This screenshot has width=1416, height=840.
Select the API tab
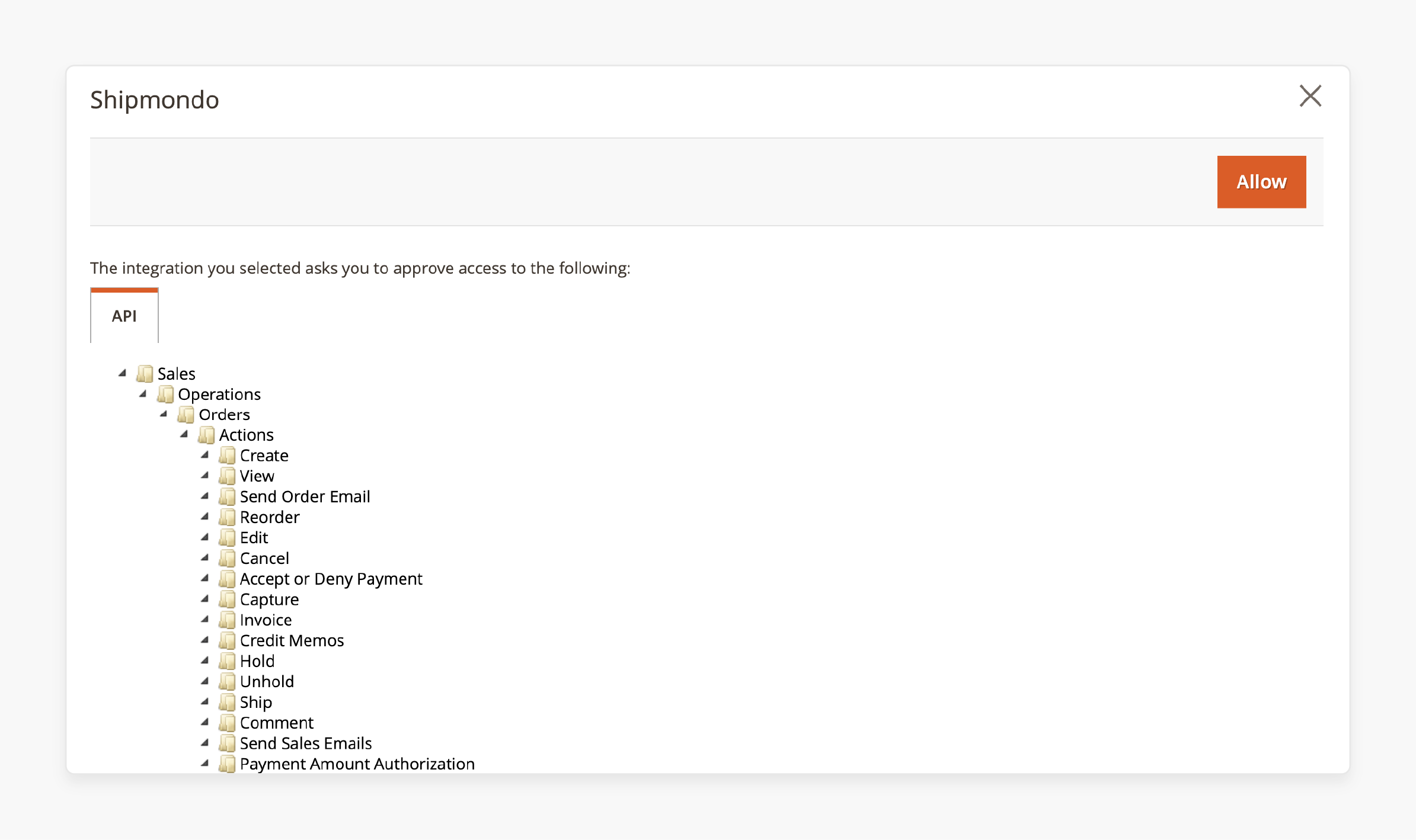pos(124,316)
